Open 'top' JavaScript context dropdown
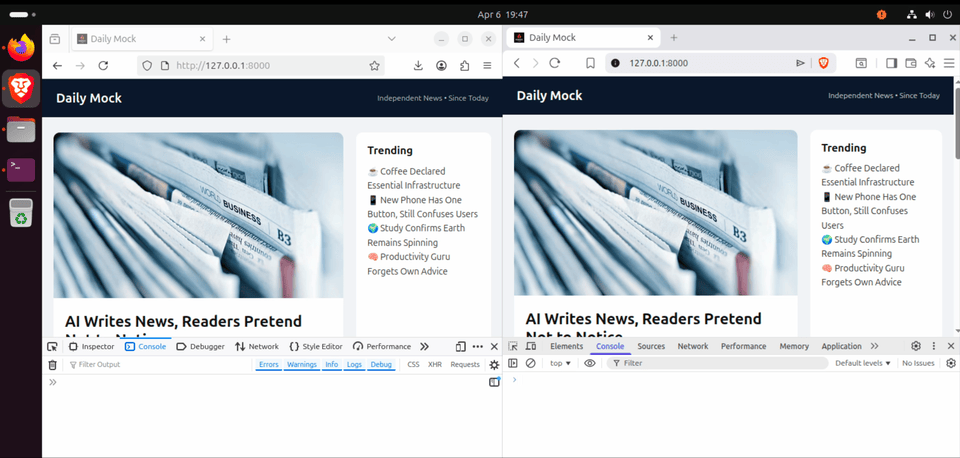The width and height of the screenshot is (960, 458). 560,363
